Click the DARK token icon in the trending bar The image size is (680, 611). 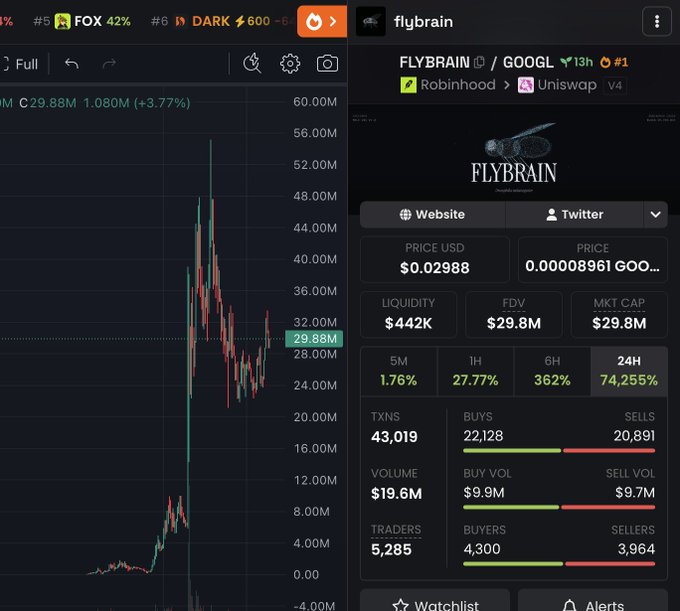click(180, 21)
